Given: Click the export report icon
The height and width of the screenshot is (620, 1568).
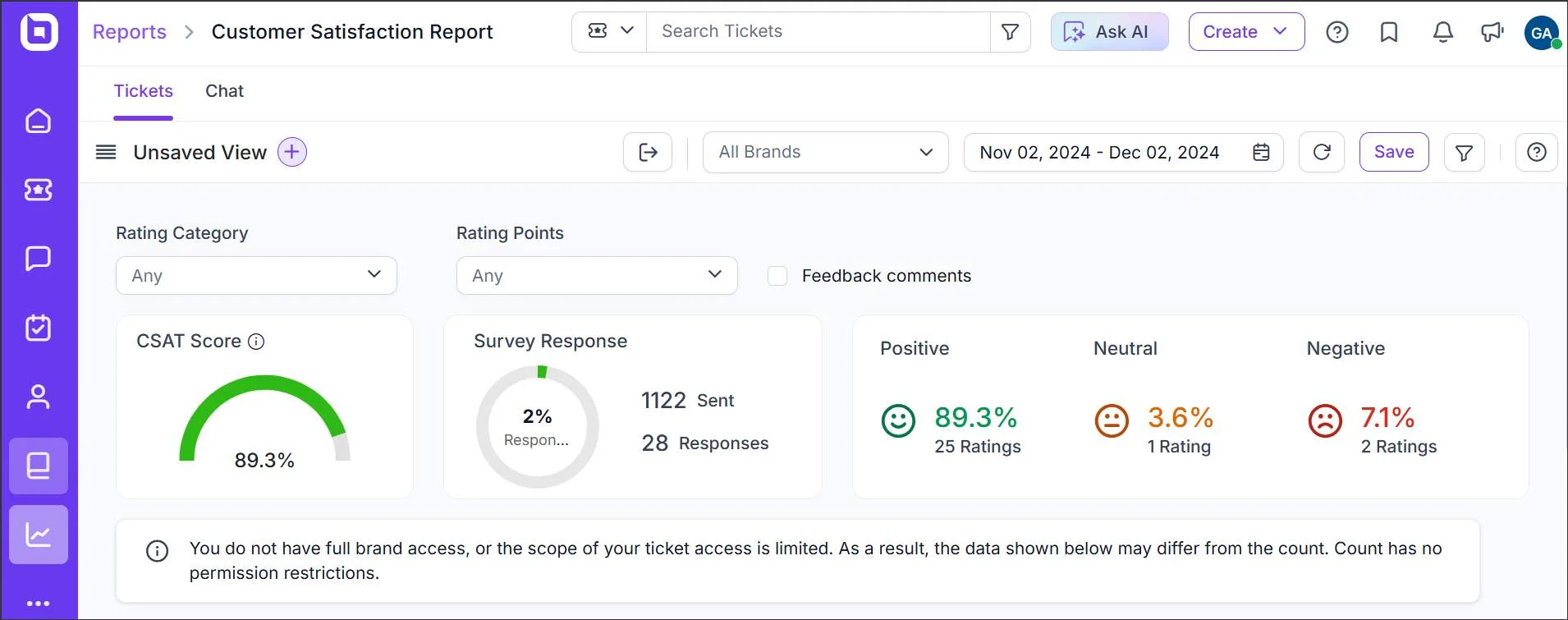Looking at the screenshot, I should pos(648,152).
